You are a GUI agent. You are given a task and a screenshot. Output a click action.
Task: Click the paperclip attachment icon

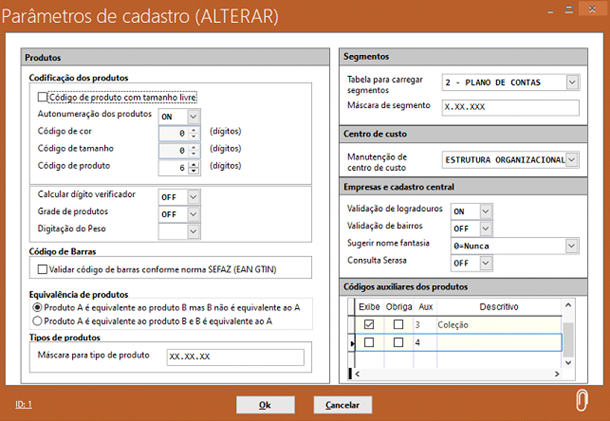point(582,401)
